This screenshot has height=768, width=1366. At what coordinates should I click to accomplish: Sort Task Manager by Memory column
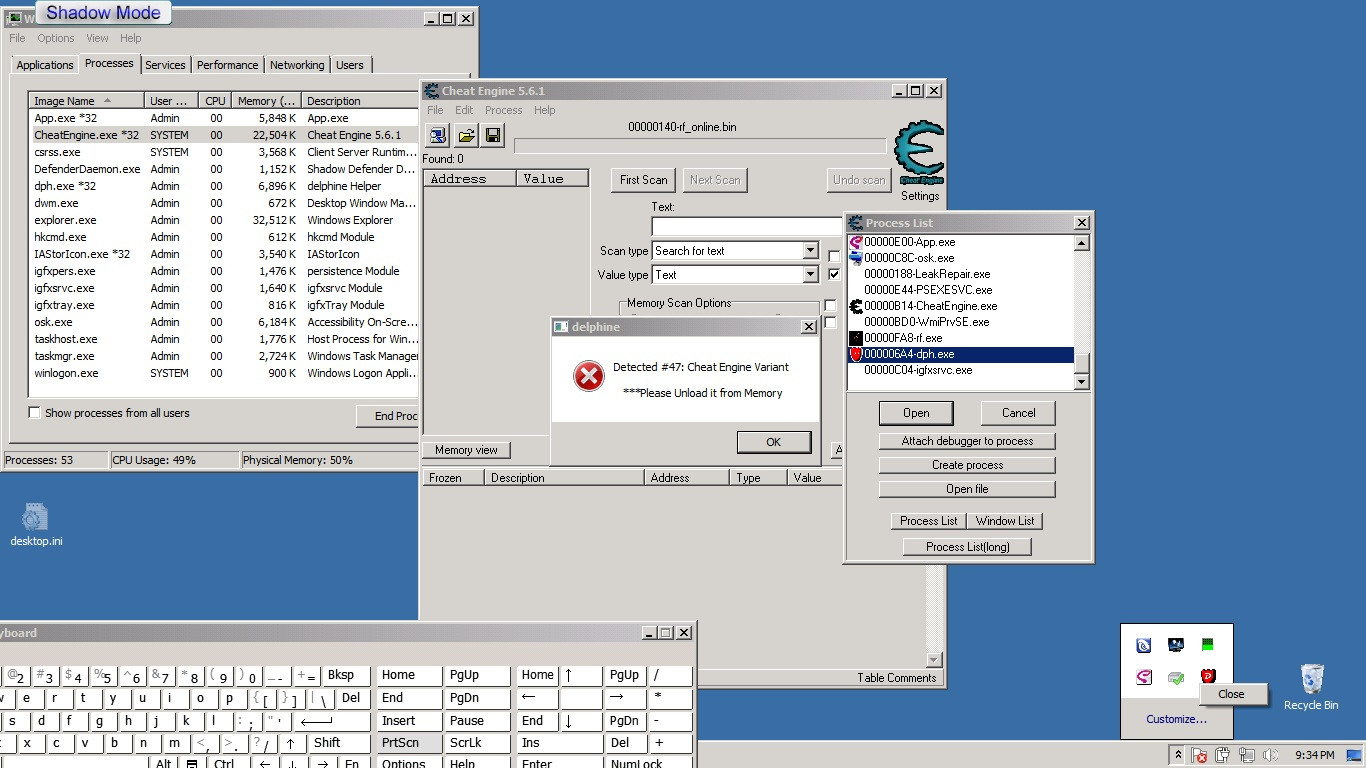[266, 101]
